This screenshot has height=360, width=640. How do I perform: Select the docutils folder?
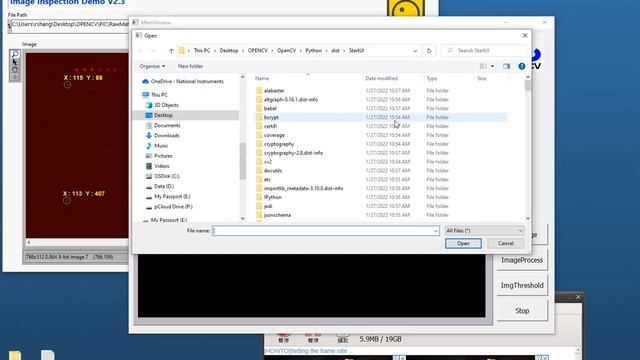[273, 171]
